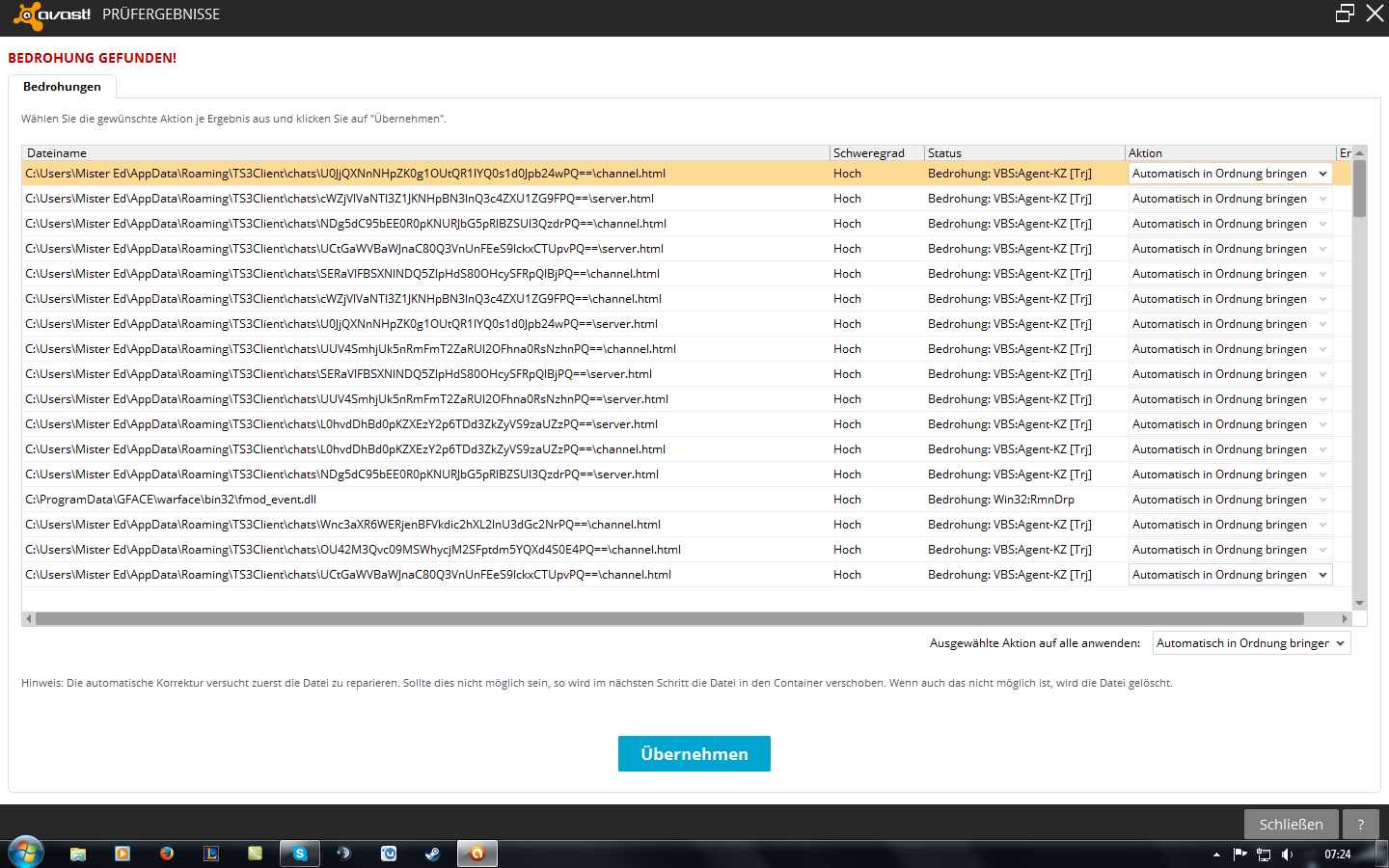Open Aktion dropdown for SERaVlFBS server.html row
Viewport: 1389px width, 868px height.
(x=1230, y=374)
